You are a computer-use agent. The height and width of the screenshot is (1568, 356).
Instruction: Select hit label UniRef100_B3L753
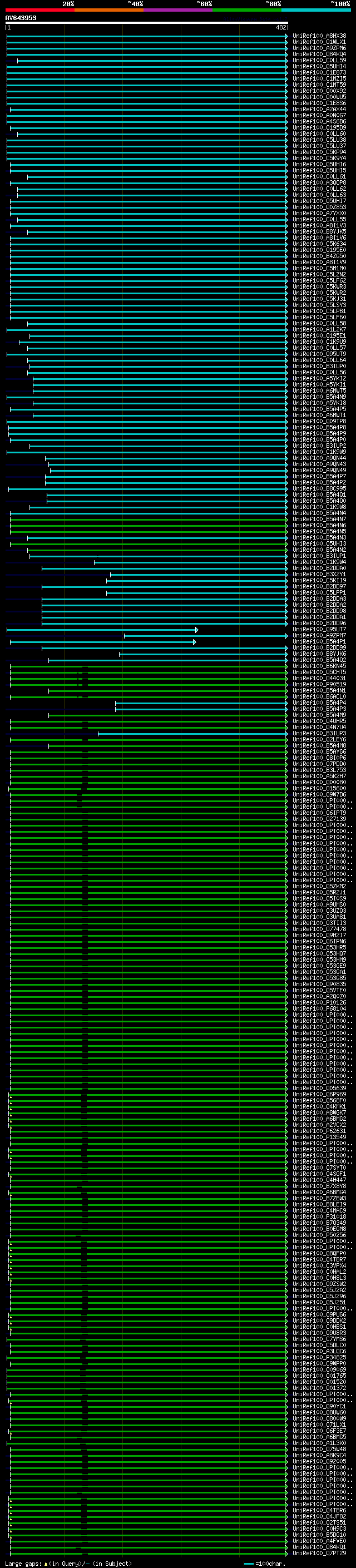[x=319, y=770]
